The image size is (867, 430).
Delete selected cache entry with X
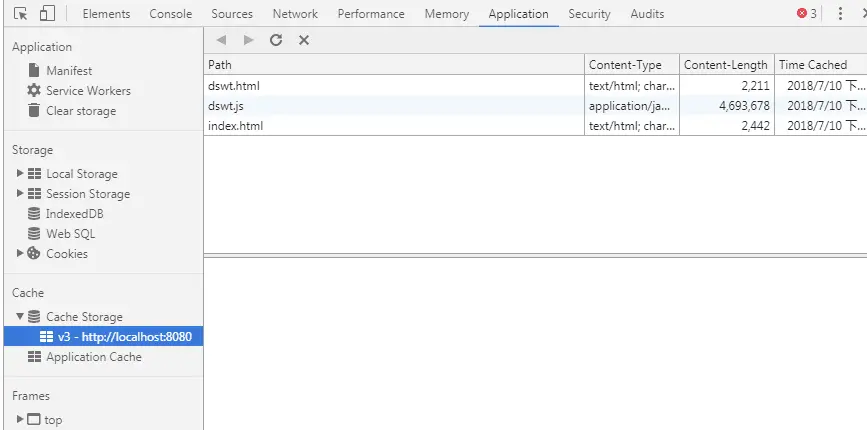pos(304,40)
